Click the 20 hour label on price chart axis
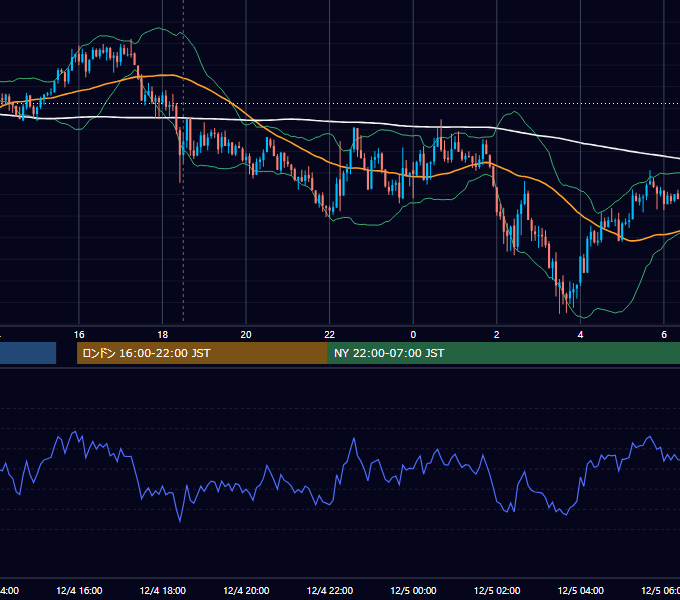This screenshot has height=600, width=680. tap(246, 335)
